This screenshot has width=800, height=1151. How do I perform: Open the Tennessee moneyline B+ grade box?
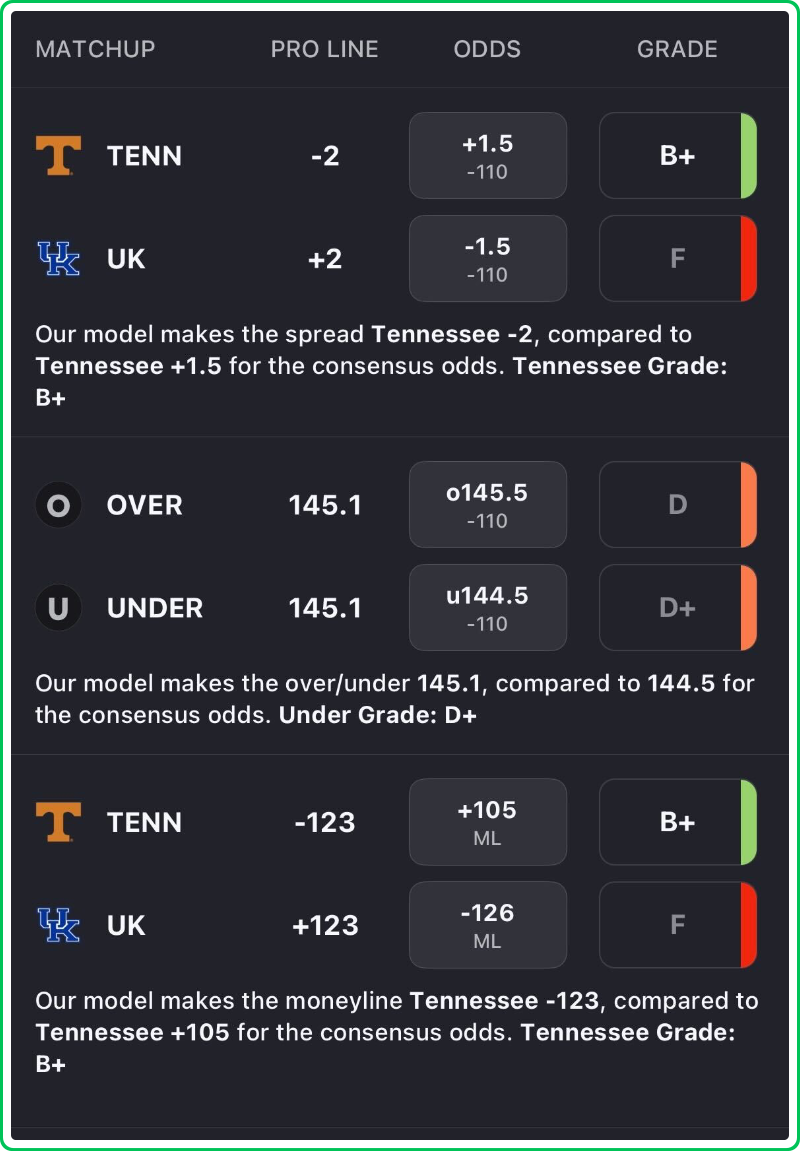click(x=677, y=822)
